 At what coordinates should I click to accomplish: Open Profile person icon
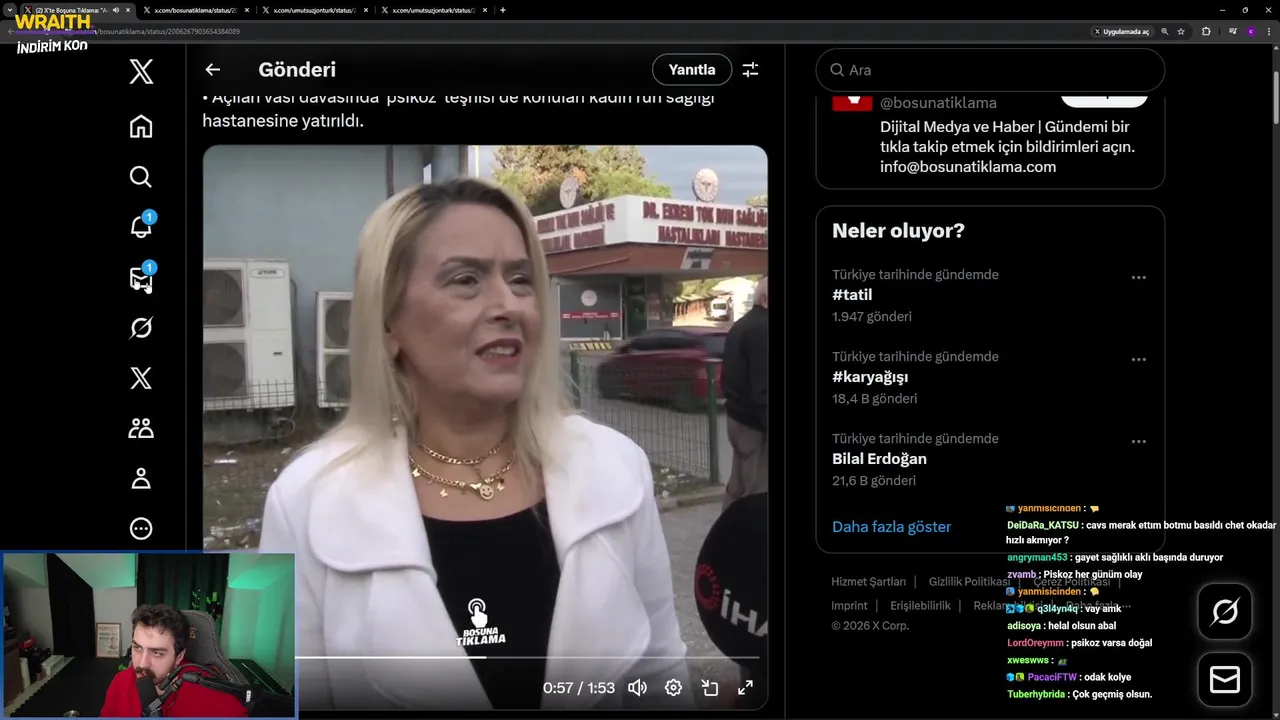pyautogui.click(x=141, y=478)
